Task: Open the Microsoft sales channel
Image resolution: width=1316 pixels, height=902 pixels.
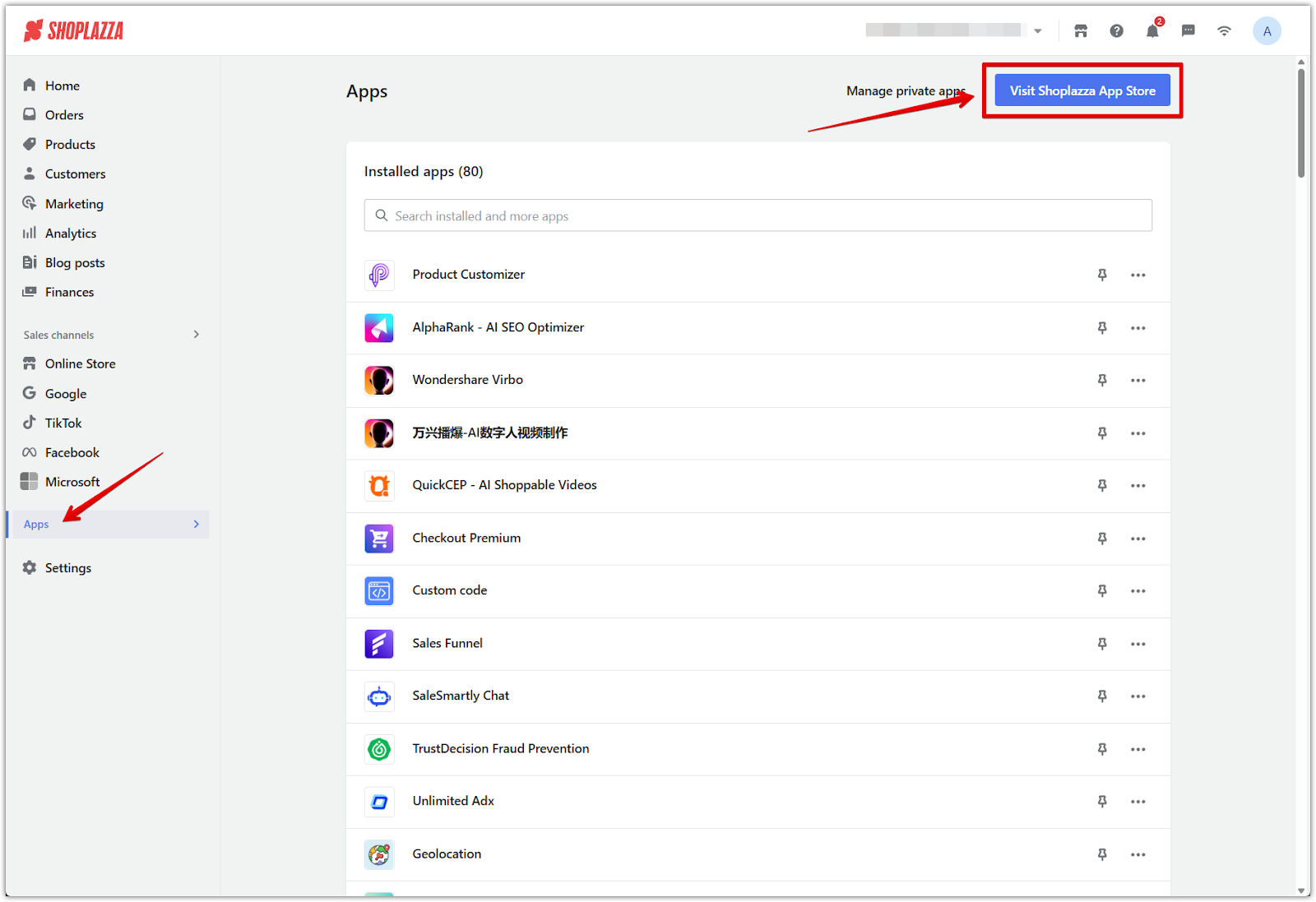Action: click(x=72, y=482)
